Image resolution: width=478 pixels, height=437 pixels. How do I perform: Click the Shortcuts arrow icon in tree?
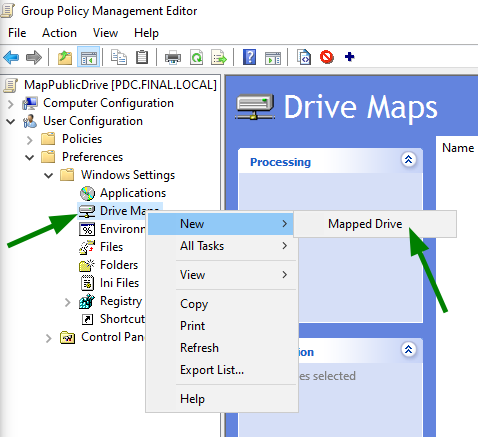(87, 319)
